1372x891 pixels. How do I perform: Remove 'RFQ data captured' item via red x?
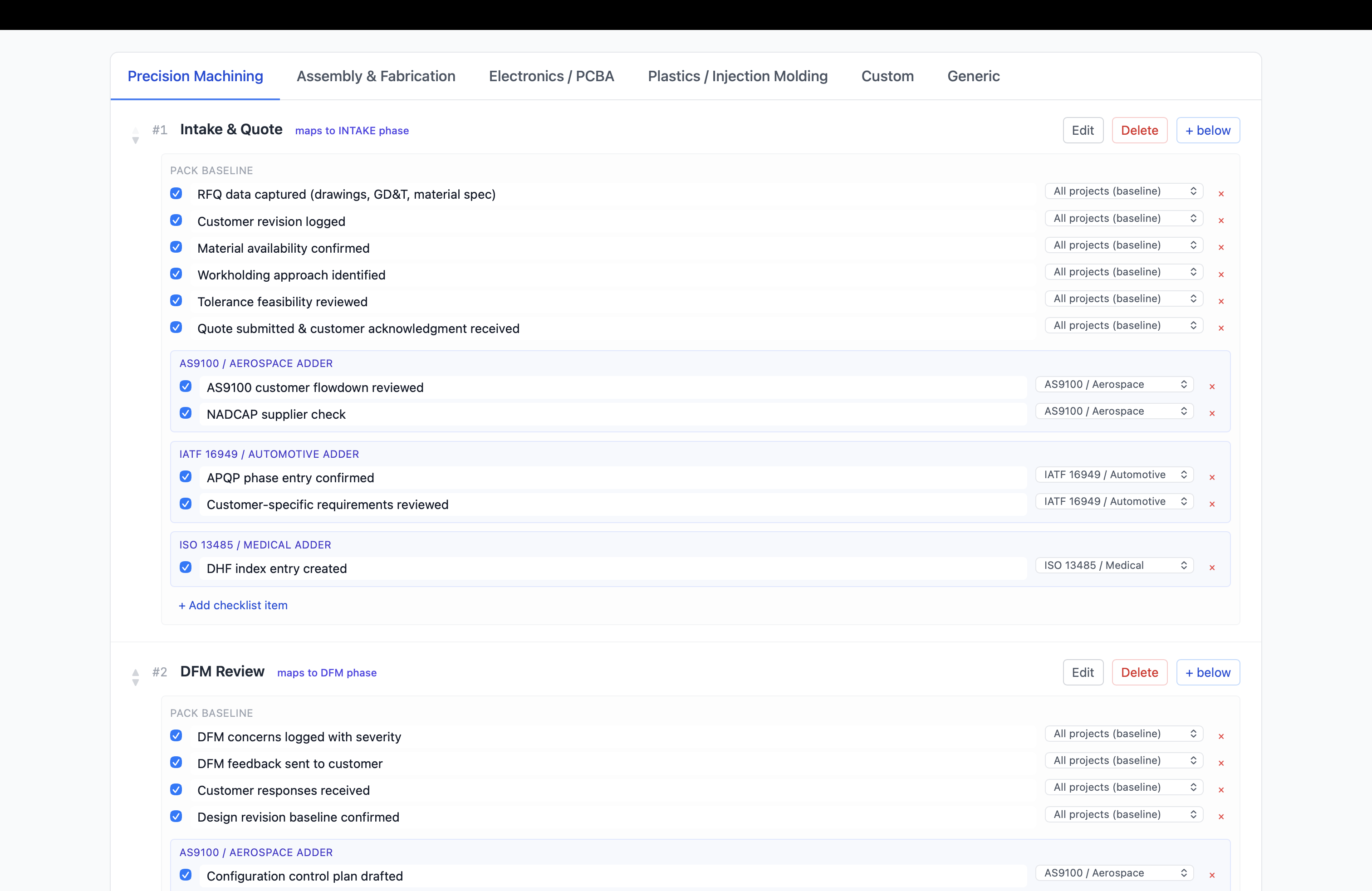click(x=1221, y=194)
